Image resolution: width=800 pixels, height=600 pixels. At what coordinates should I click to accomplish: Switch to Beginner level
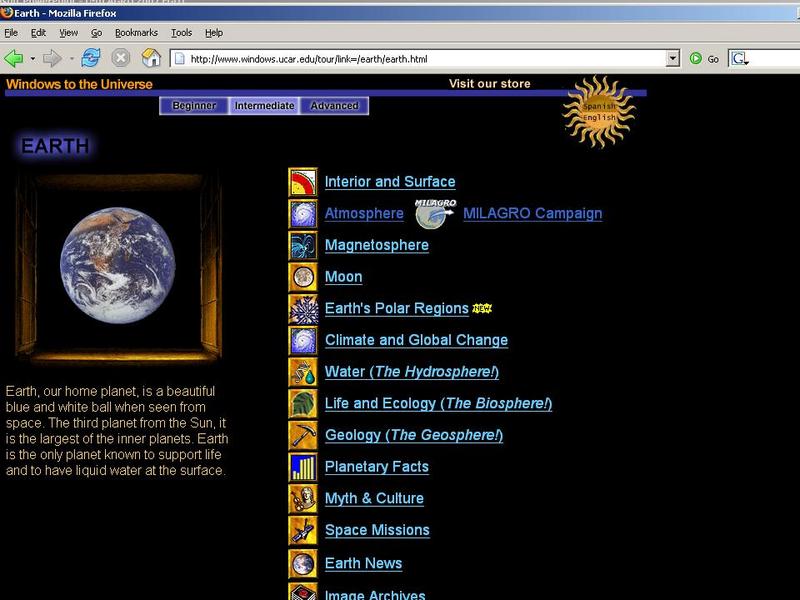click(x=194, y=106)
